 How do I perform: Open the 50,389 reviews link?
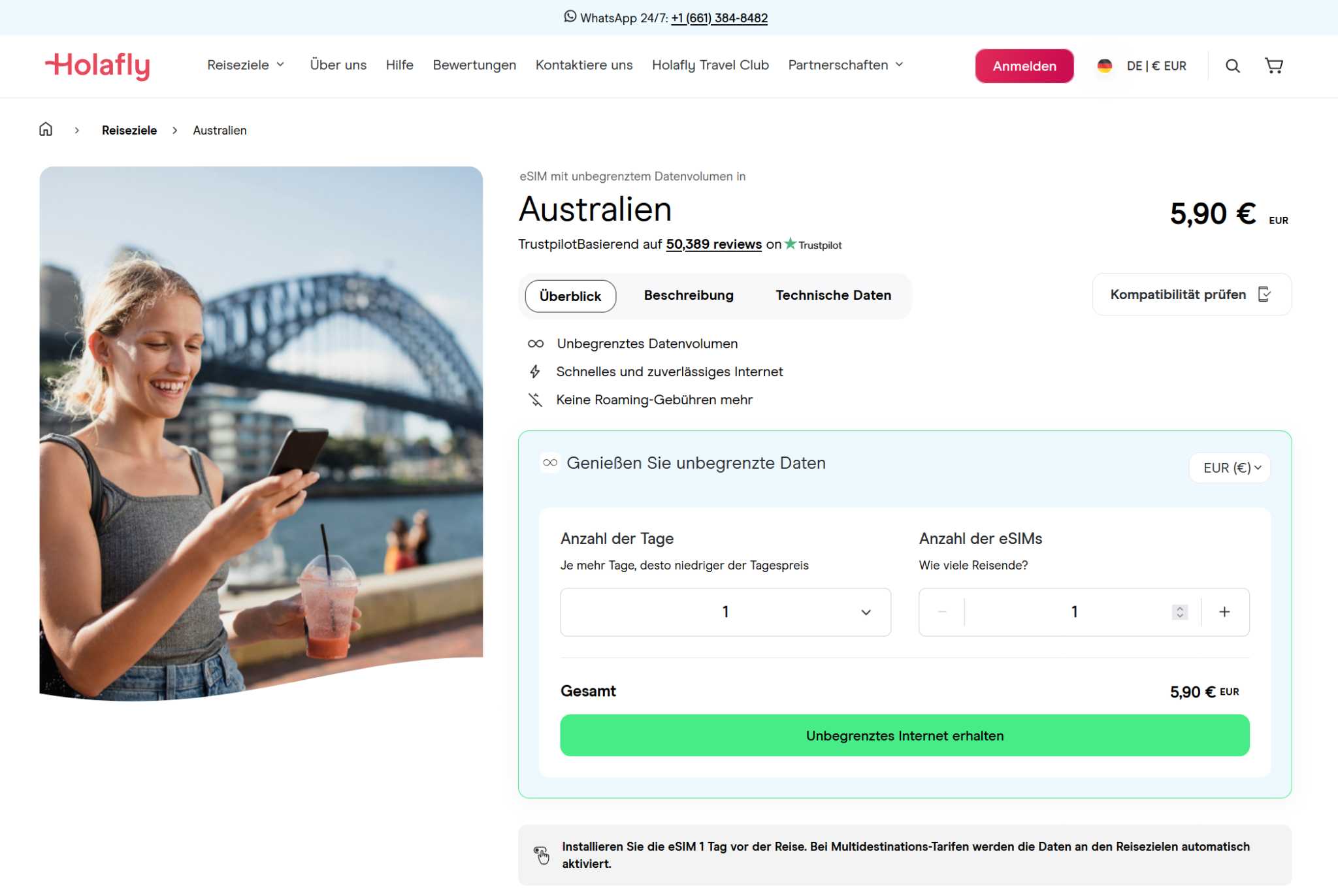(x=713, y=244)
